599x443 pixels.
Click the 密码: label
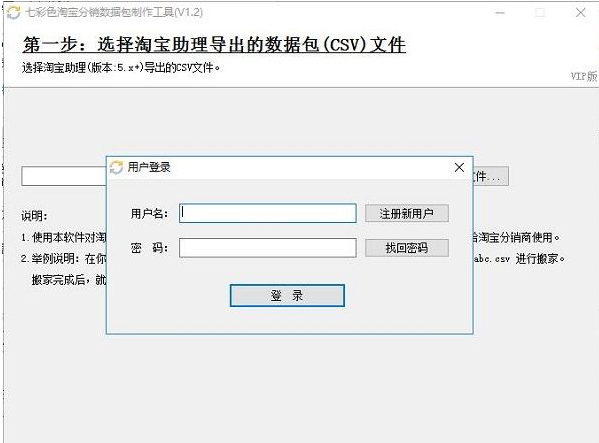click(x=149, y=248)
